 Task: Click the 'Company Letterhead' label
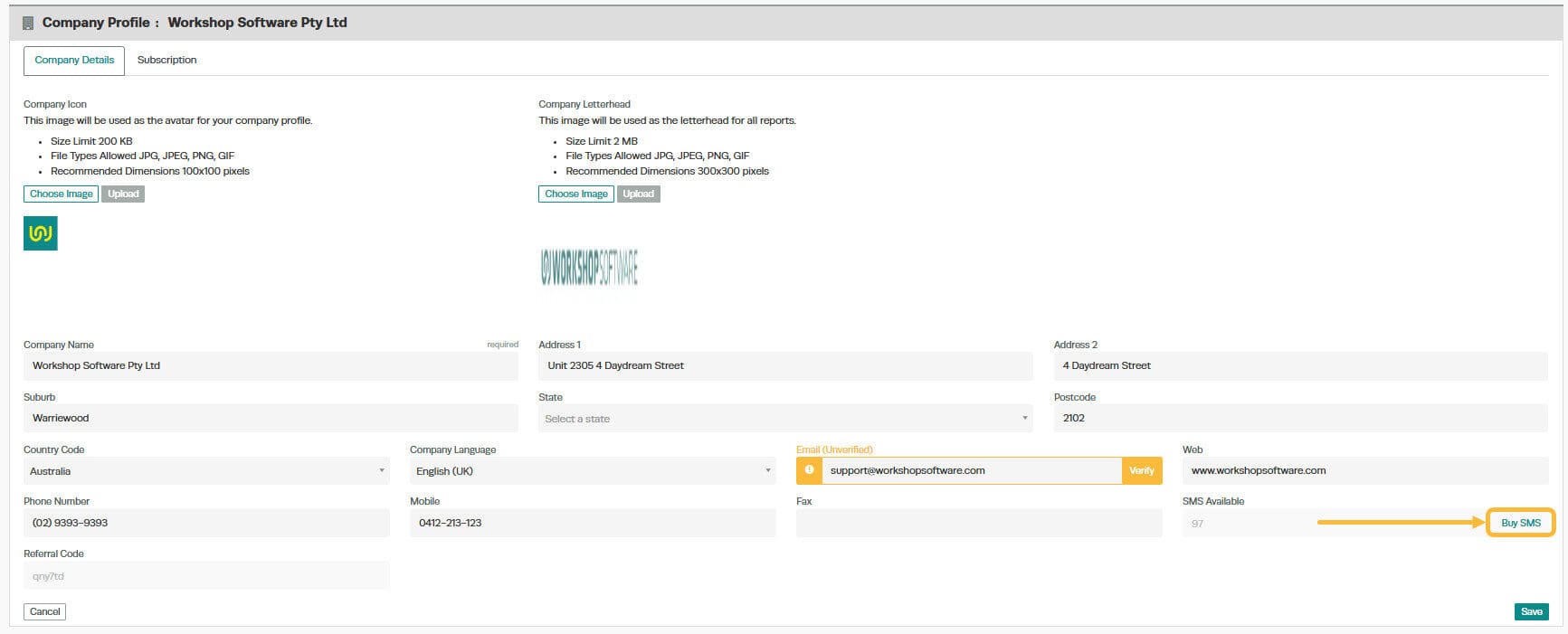click(x=584, y=104)
